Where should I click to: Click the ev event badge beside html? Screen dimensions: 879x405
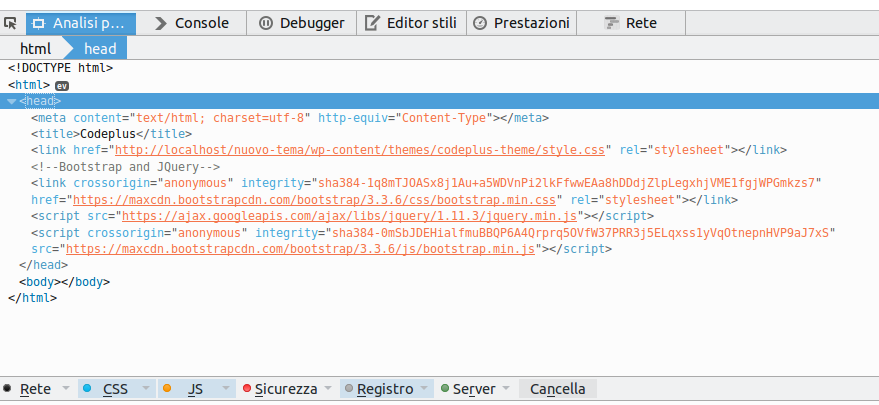click(x=61, y=86)
